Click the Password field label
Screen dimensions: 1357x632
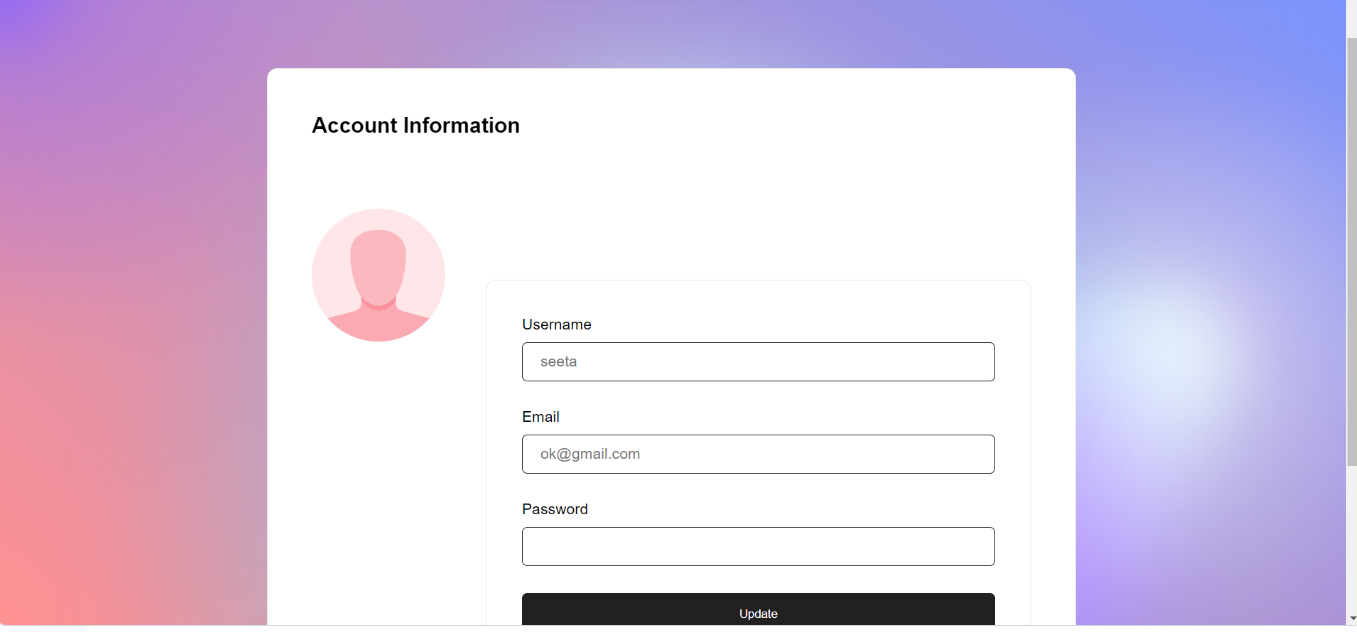[554, 509]
